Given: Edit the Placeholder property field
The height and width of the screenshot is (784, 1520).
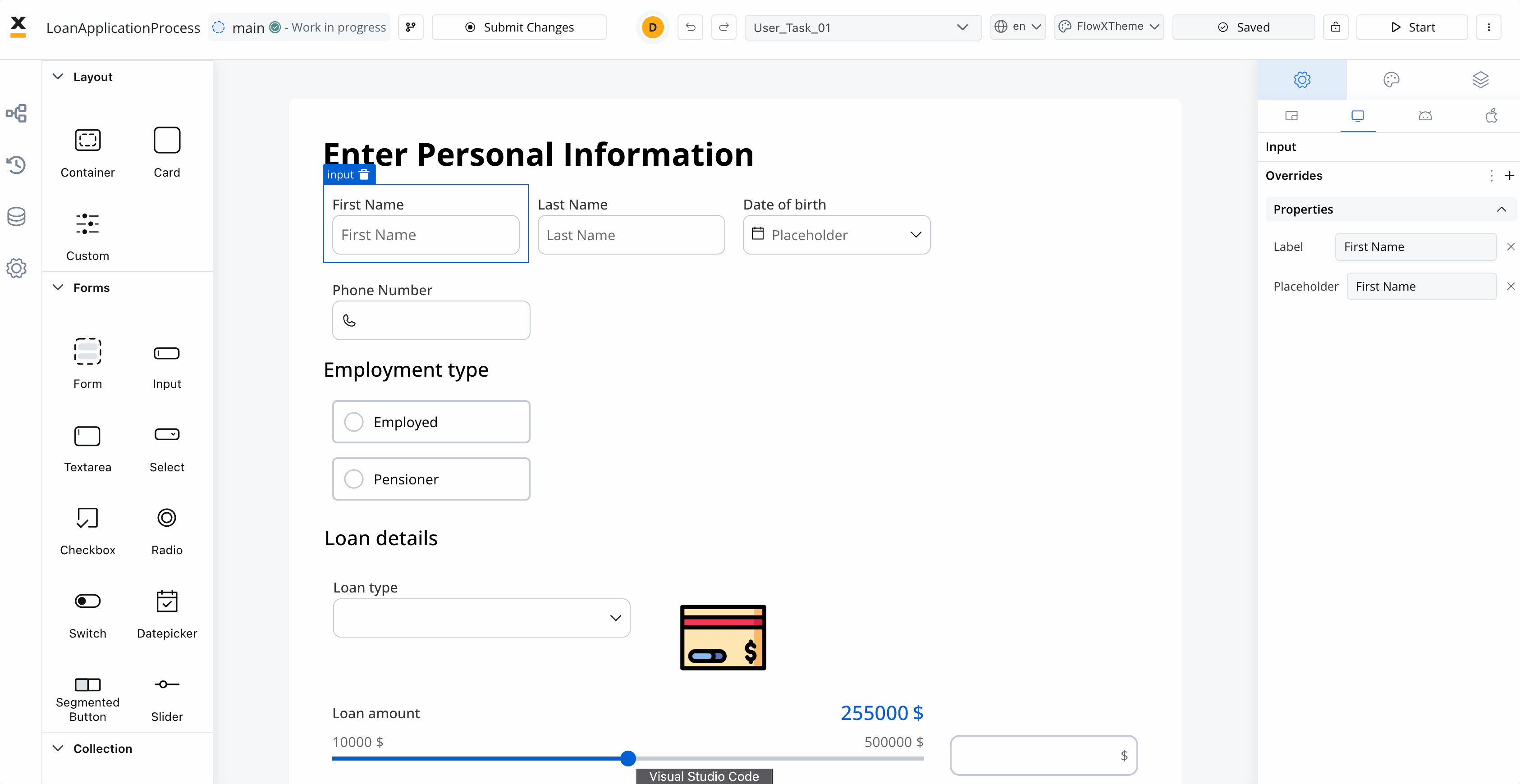Looking at the screenshot, I should [1421, 286].
